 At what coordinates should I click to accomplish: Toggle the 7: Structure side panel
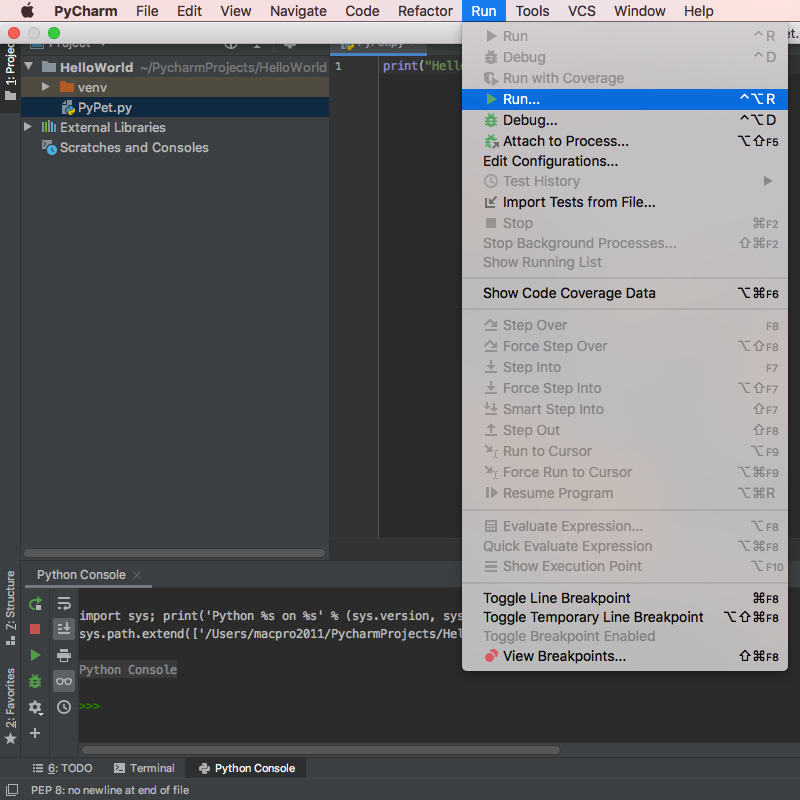tap(10, 607)
